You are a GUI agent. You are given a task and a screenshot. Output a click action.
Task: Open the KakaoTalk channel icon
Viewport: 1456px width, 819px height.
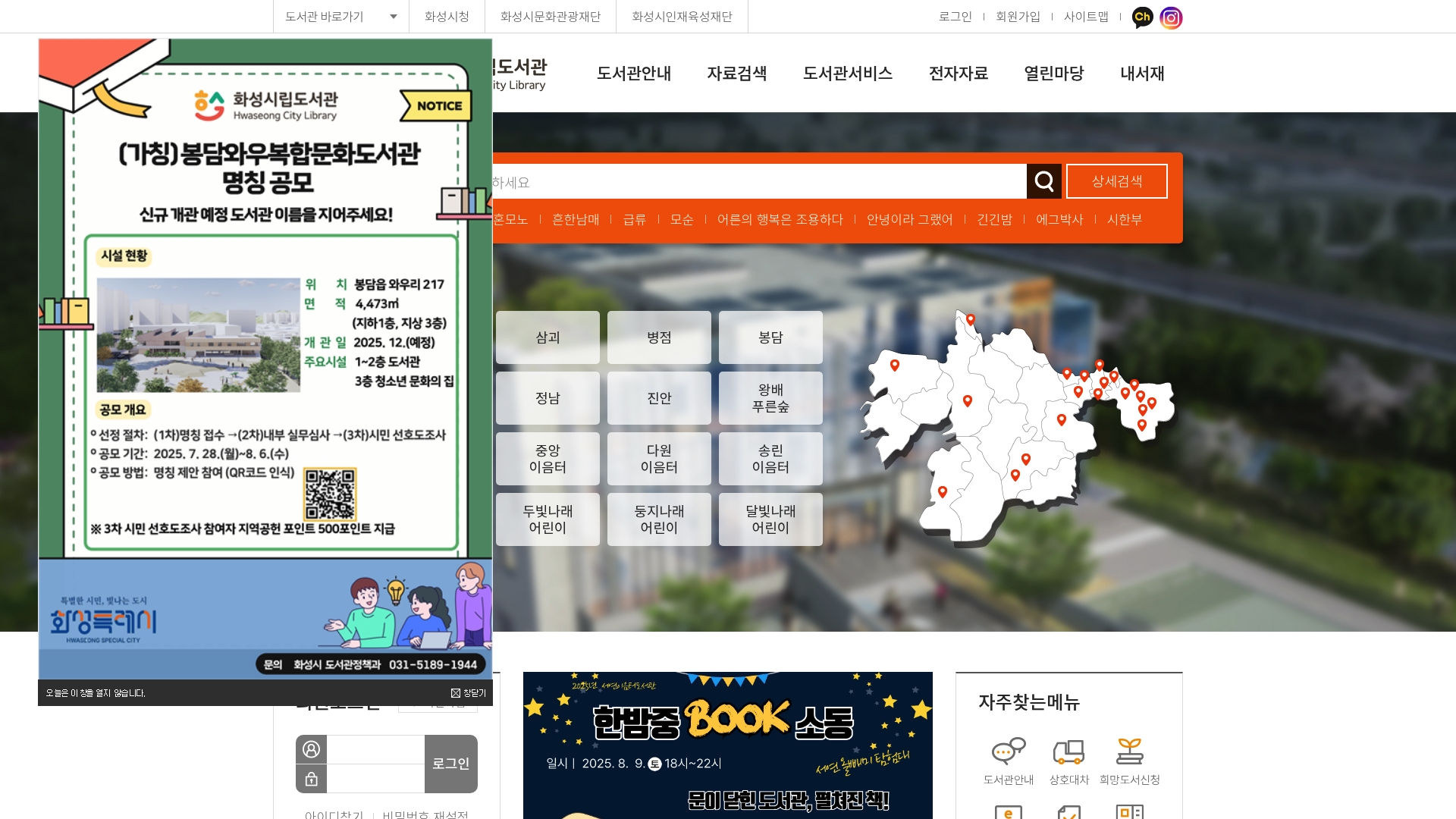tap(1142, 17)
